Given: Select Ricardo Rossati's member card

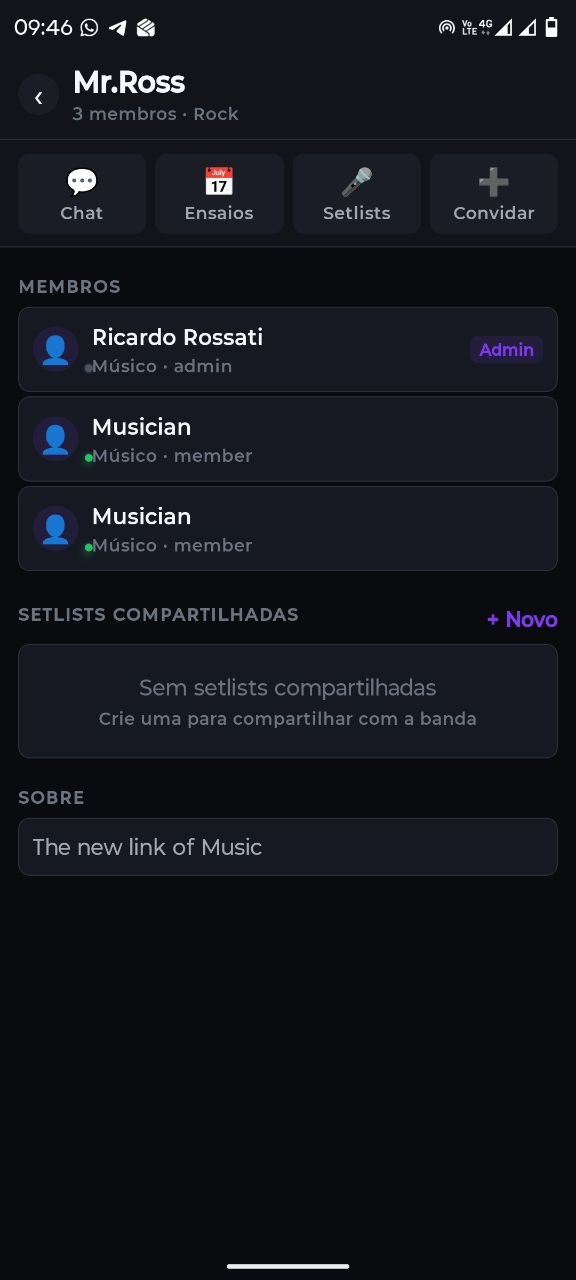Looking at the screenshot, I should tap(288, 349).
